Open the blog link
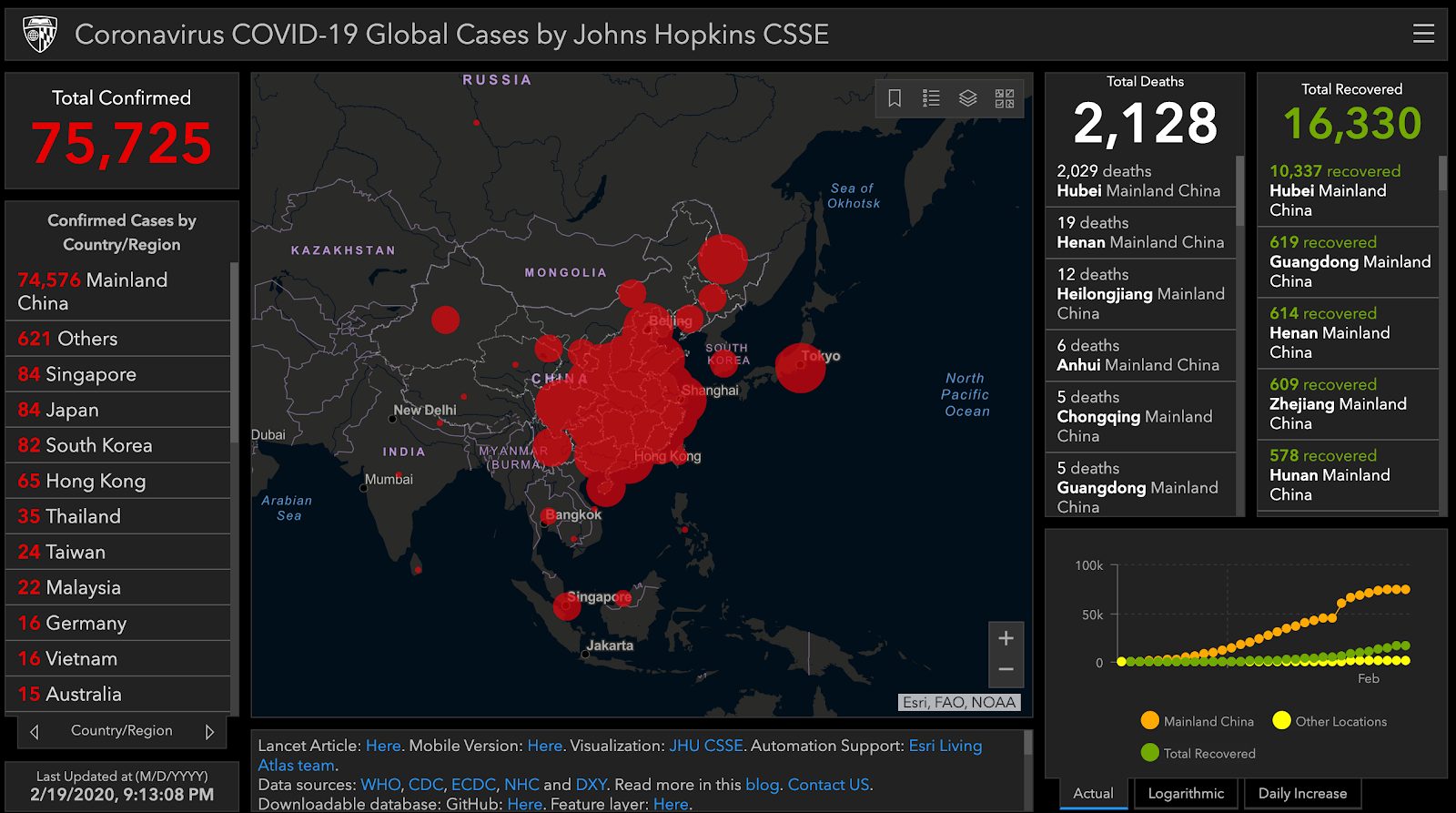 pos(763,785)
